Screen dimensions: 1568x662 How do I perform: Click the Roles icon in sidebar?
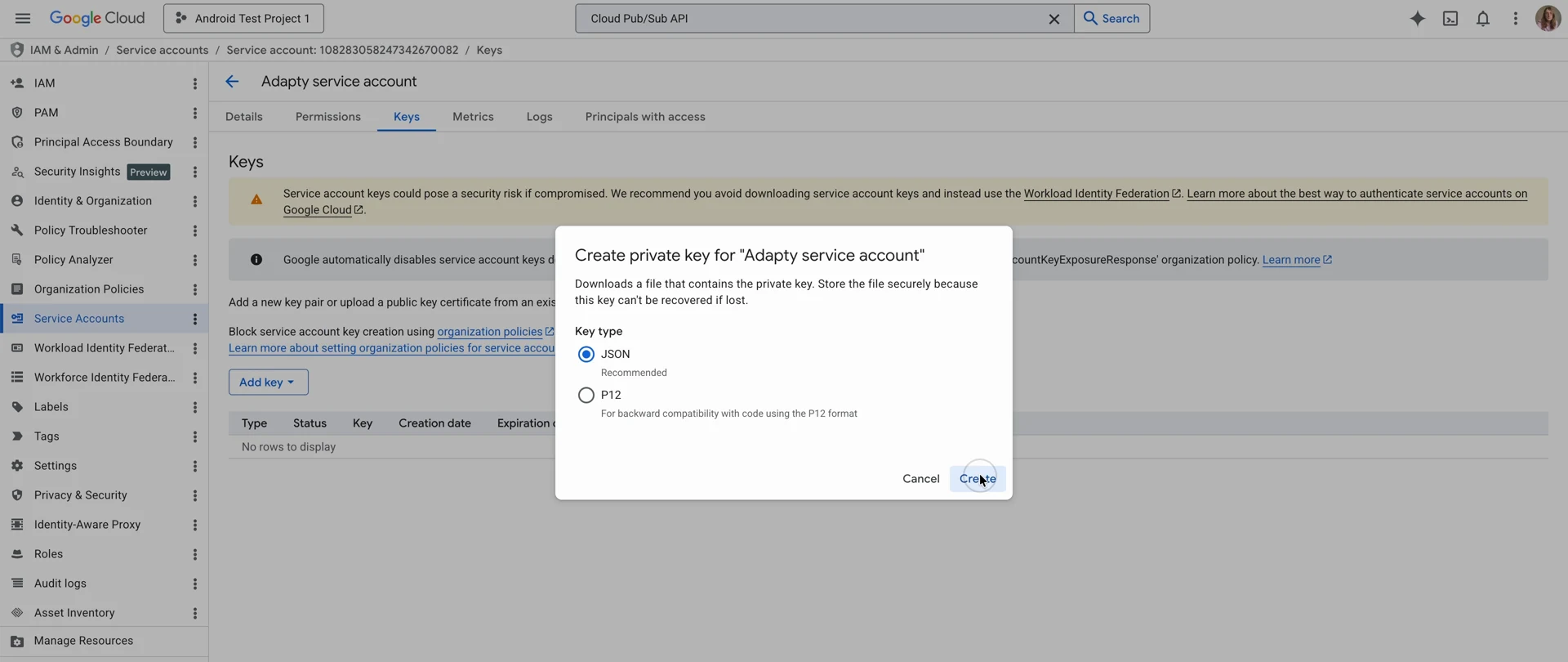tap(17, 554)
